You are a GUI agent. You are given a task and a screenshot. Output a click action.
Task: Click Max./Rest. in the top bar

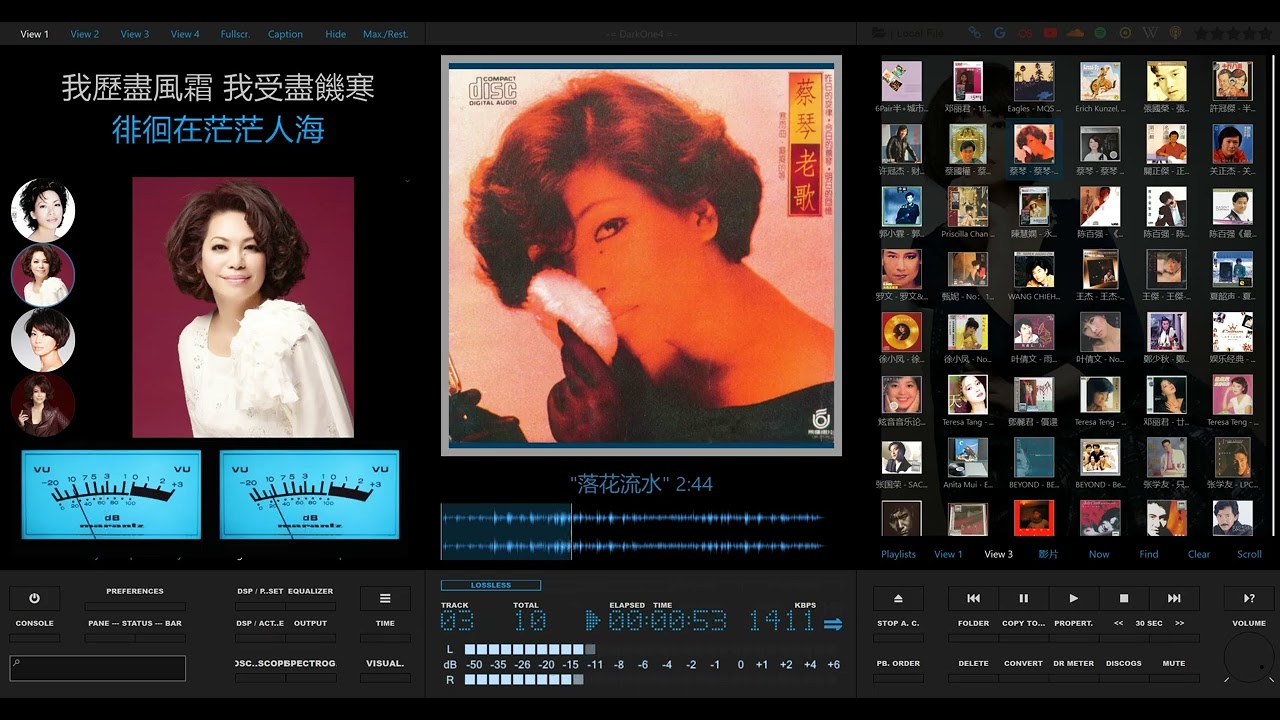click(x=386, y=34)
